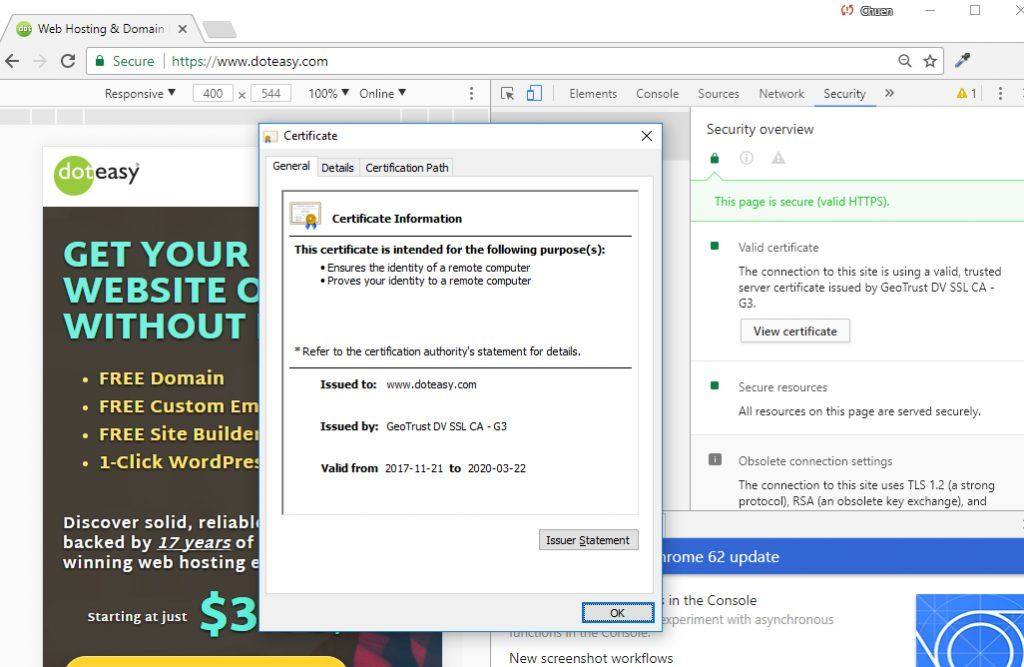Open the 100% zoom dropdown
Screen dimensions: 1024x667
(328, 93)
